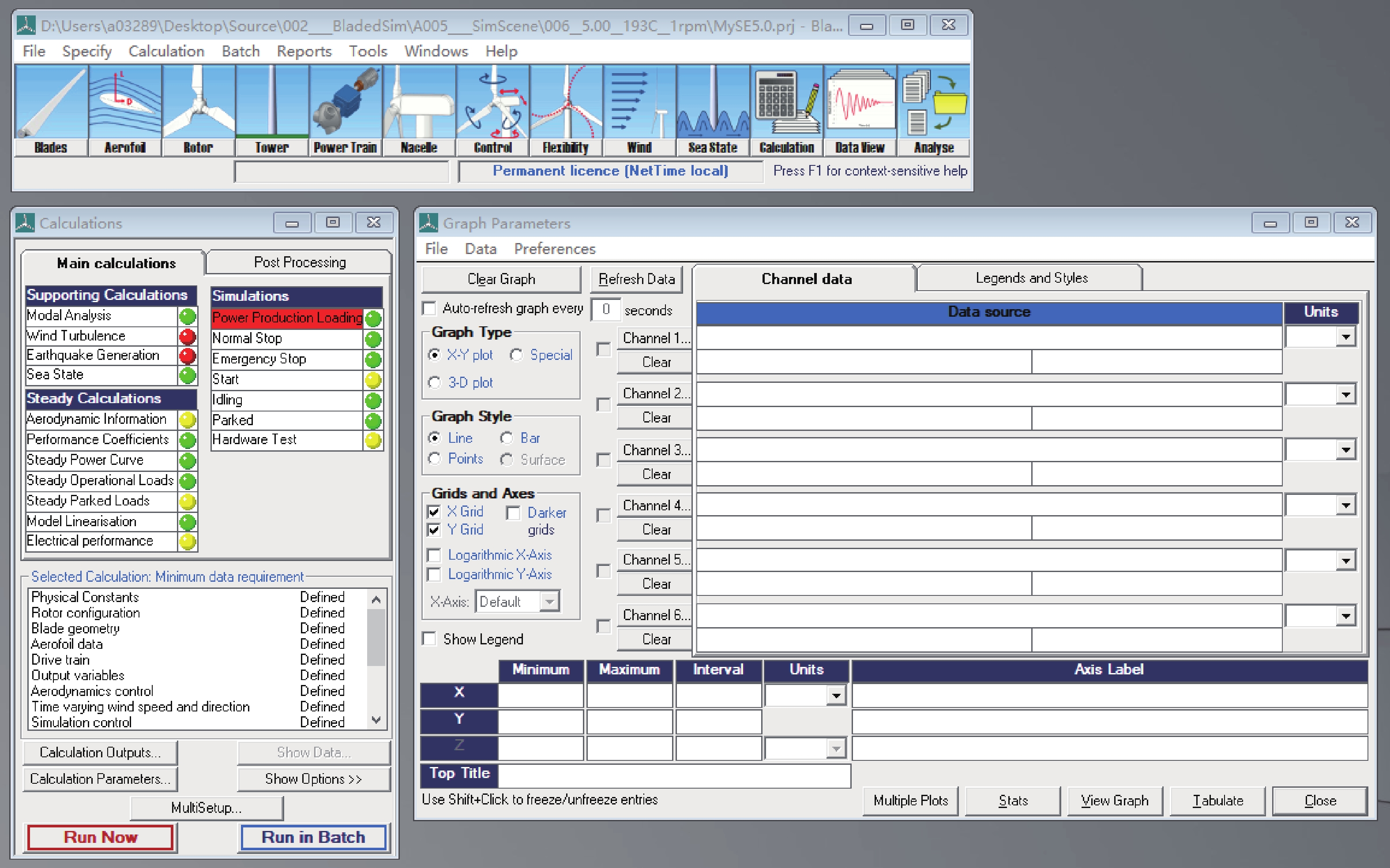Image resolution: width=1390 pixels, height=868 pixels.
Task: Select the X-Y plot radio button
Action: point(435,355)
